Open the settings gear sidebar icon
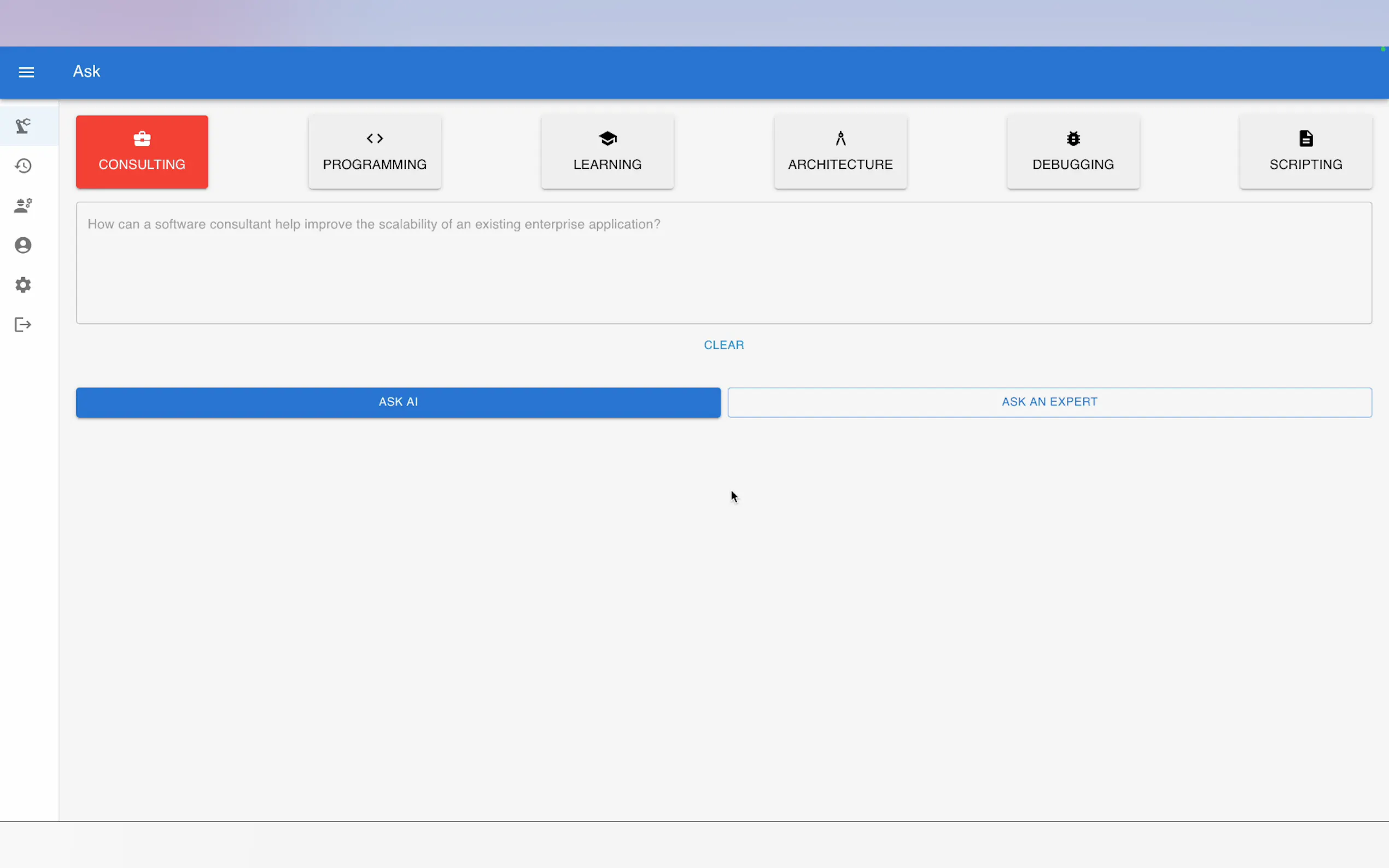Screen dimensions: 1389x868 (23, 285)
